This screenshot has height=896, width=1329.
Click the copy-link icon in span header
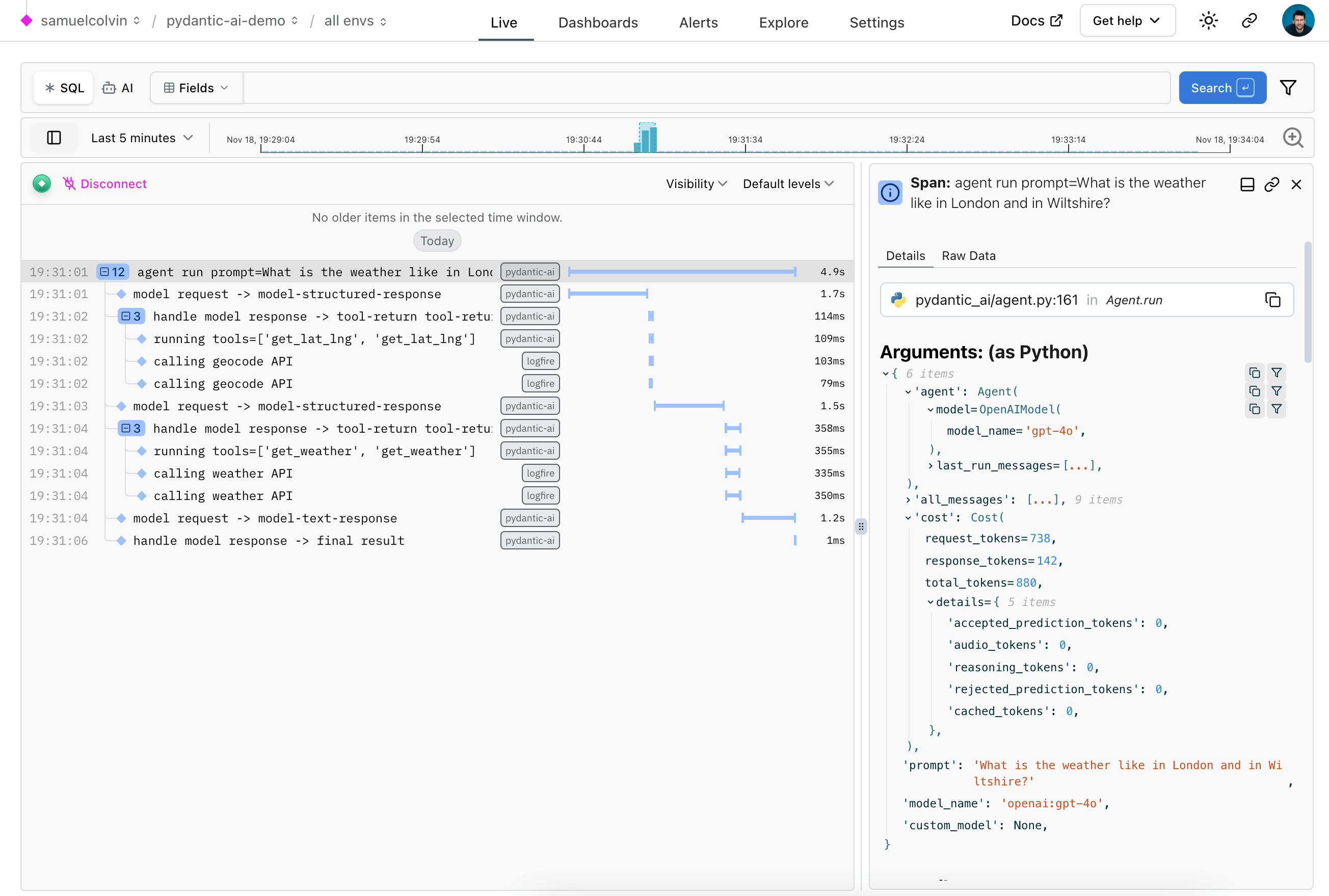tap(1271, 185)
